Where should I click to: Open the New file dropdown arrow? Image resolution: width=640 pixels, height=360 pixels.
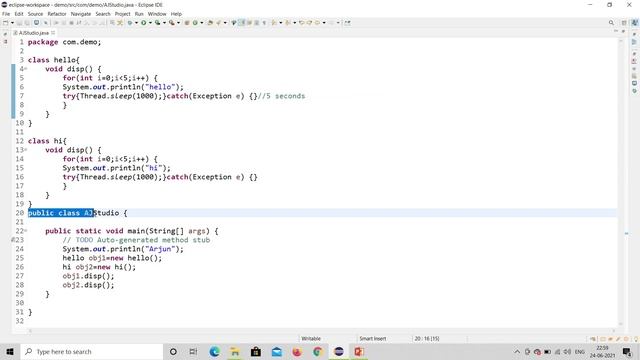click(x=12, y=23)
